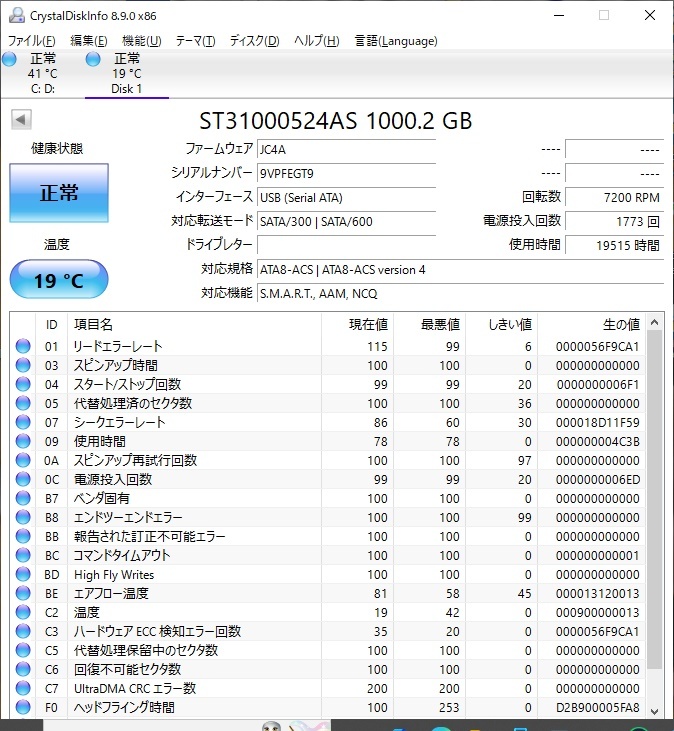Click status orb of スタート/ストップ回数 row
The width and height of the screenshot is (674, 731).
(23, 385)
